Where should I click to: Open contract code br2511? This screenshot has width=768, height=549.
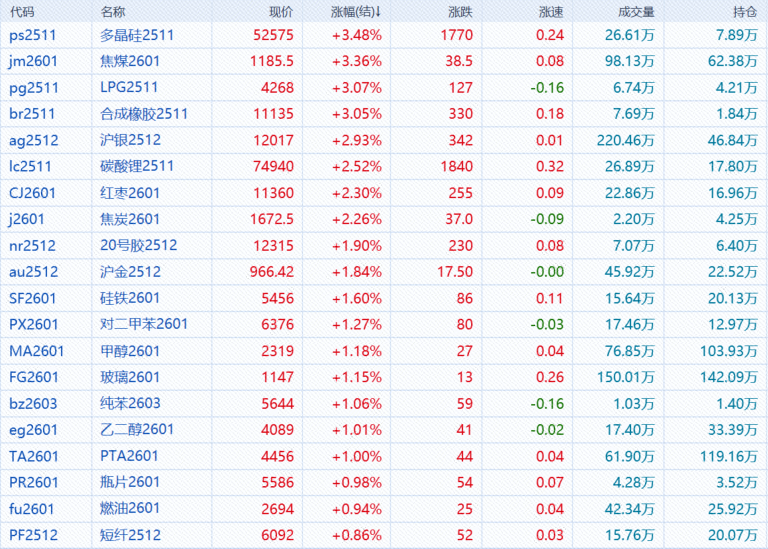[x=32, y=114]
